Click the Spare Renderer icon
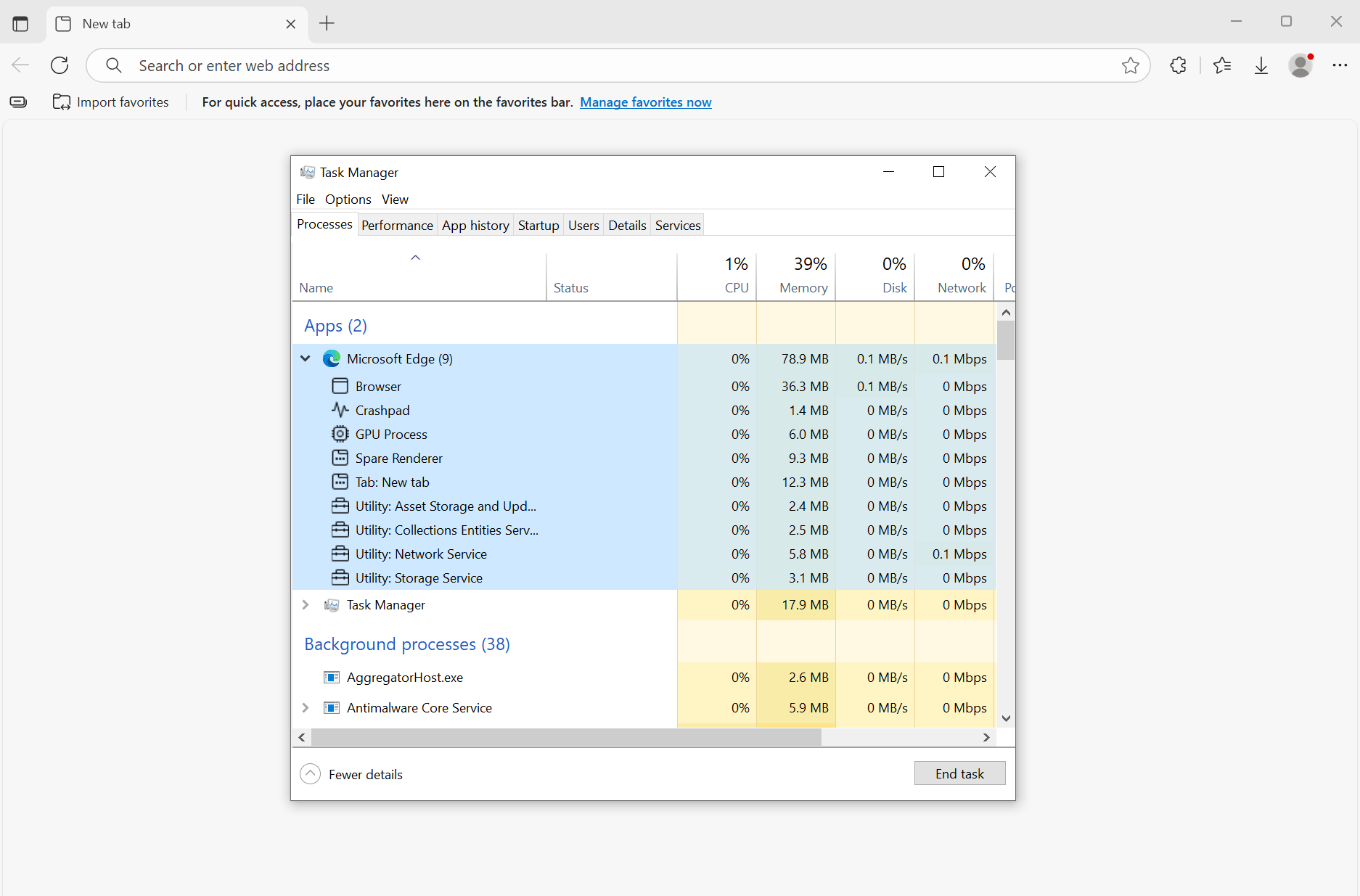The width and height of the screenshot is (1360, 896). [340, 458]
